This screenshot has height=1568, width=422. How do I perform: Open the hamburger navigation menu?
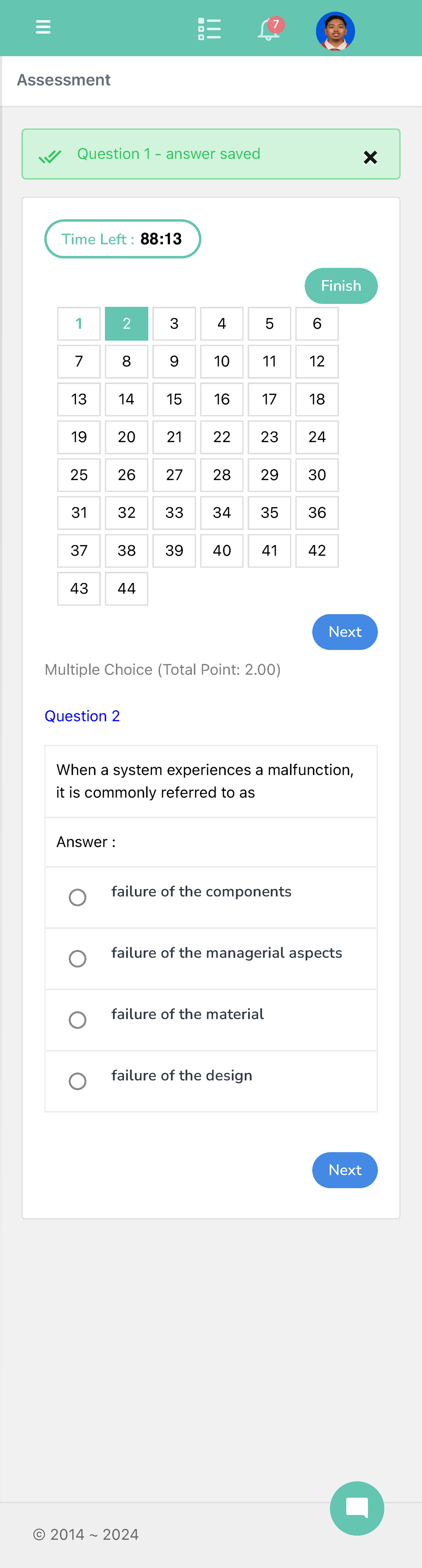point(43,27)
